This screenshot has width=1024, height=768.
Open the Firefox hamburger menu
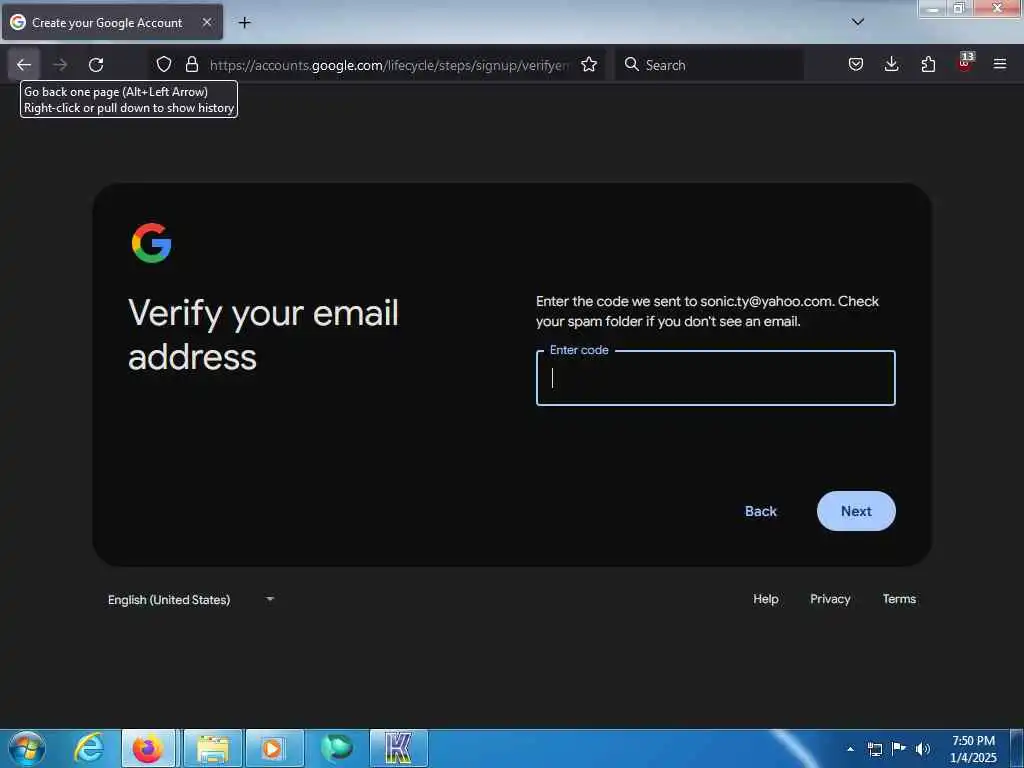[x=1000, y=64]
